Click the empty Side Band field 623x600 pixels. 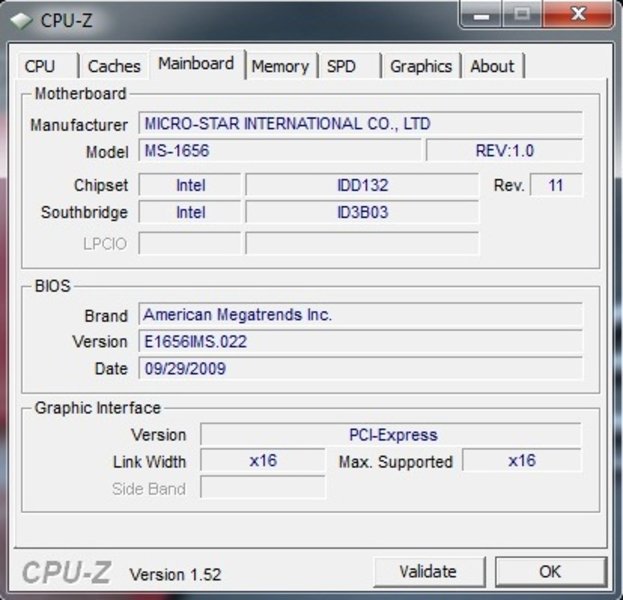click(x=263, y=488)
